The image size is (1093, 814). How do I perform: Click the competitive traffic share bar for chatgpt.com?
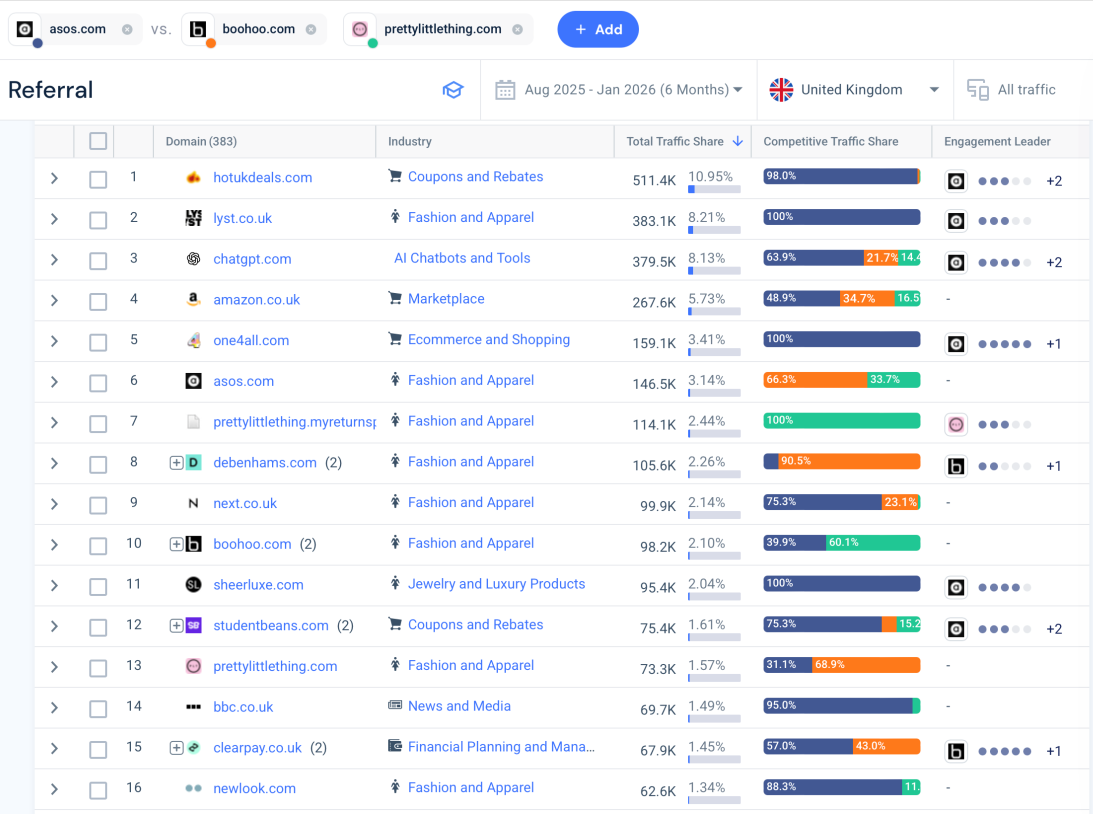[x=841, y=258]
